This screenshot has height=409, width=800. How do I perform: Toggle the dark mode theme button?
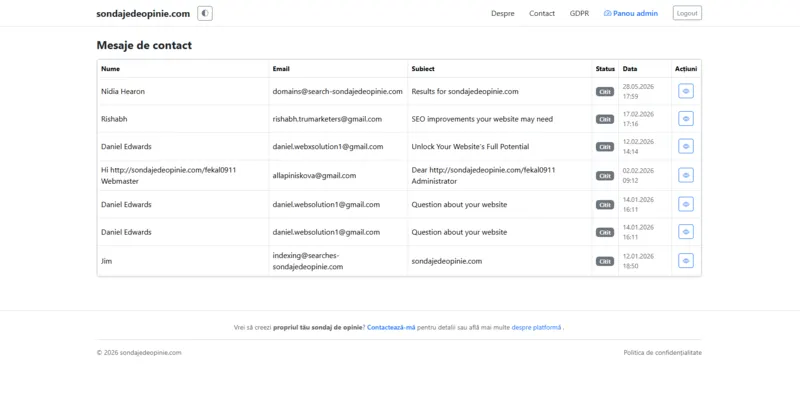pos(205,14)
